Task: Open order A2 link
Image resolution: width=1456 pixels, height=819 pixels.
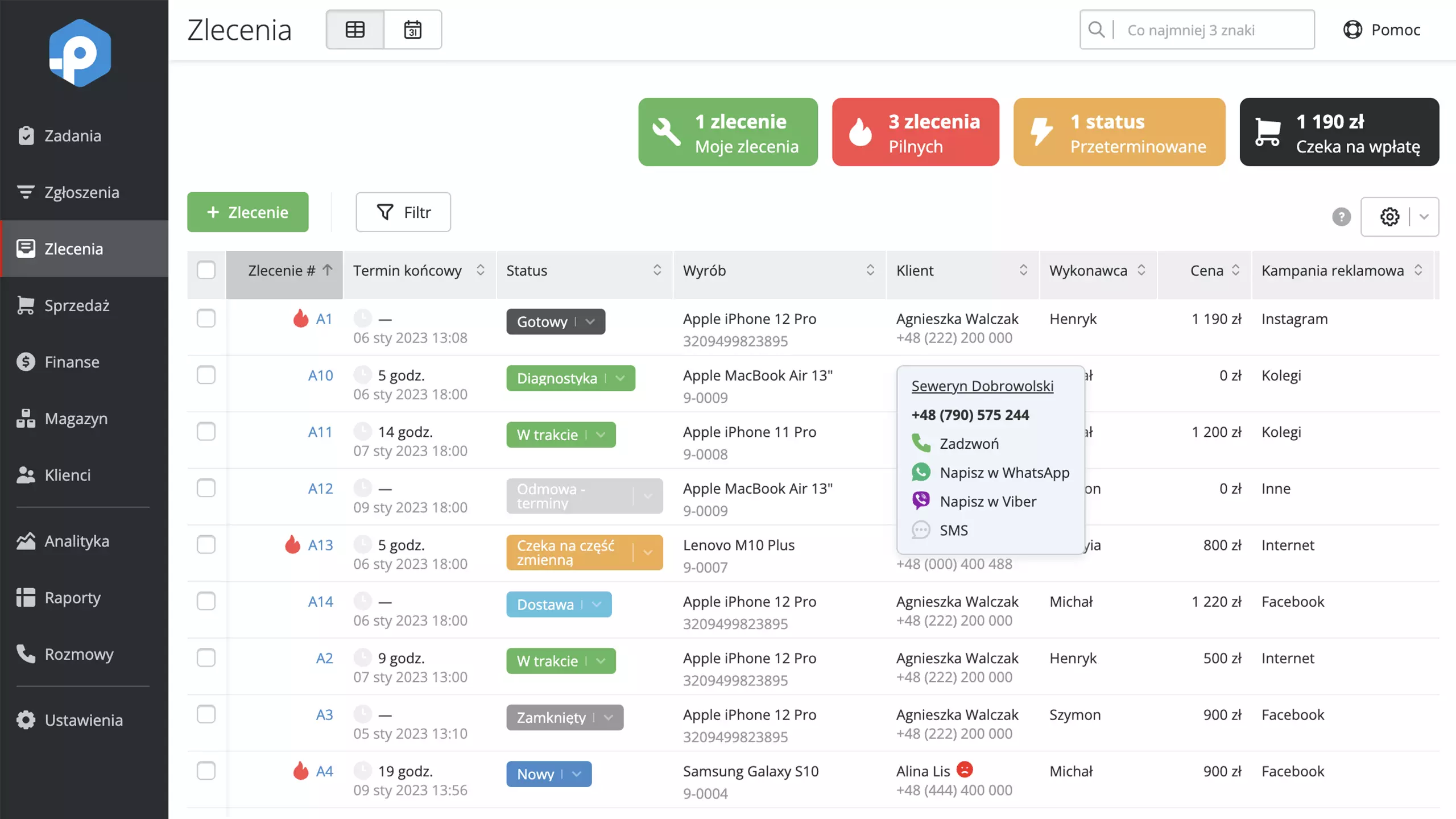Action: click(324, 657)
